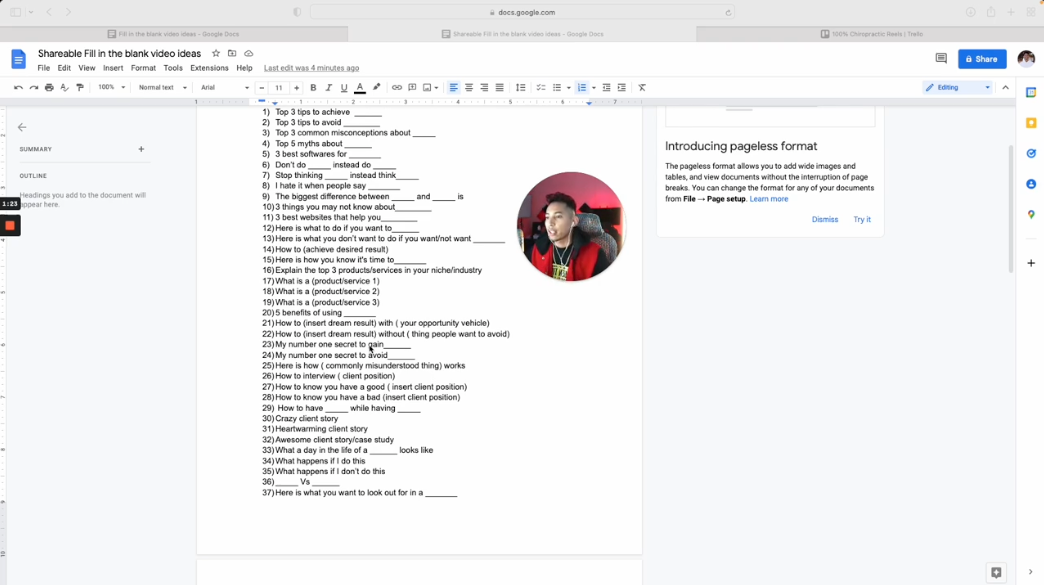Open Google Calendar in the side panel

click(x=1031, y=93)
